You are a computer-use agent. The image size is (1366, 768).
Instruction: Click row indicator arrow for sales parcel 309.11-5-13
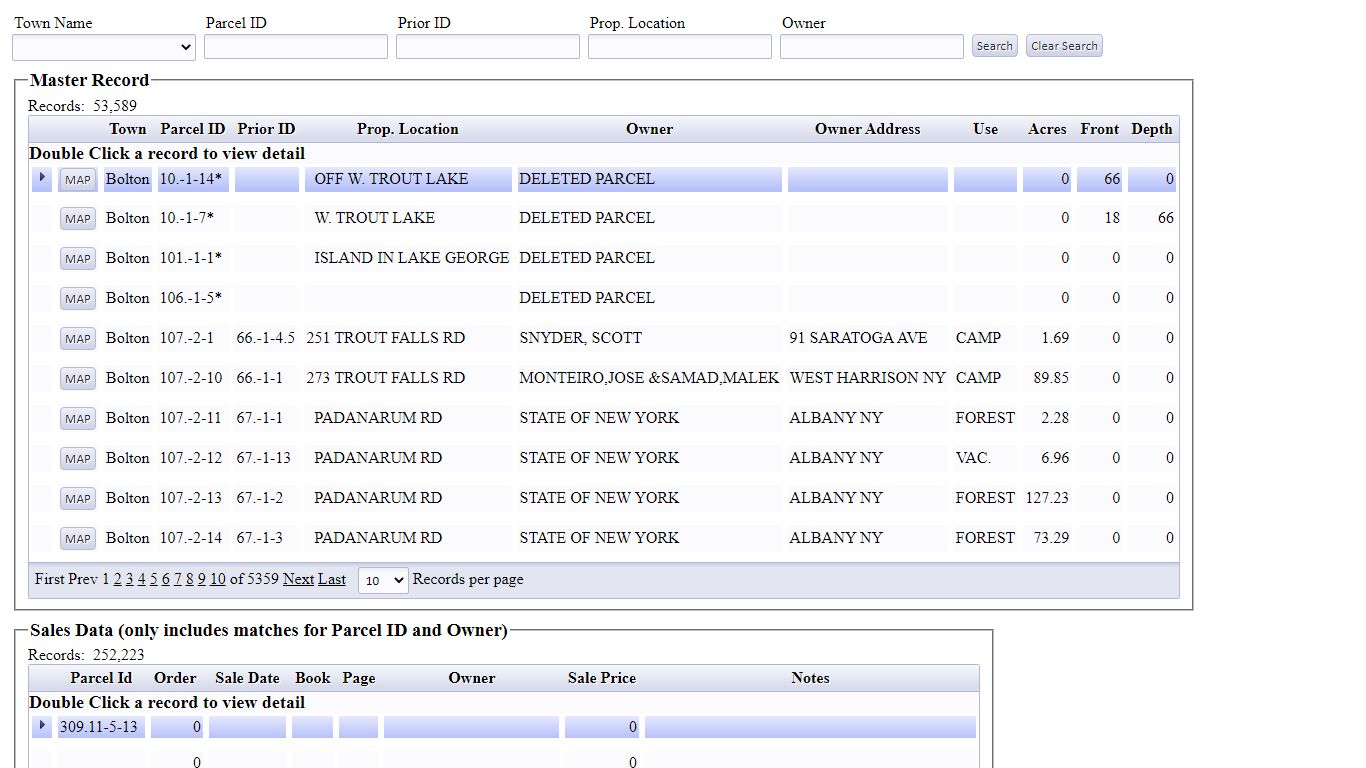click(42, 726)
